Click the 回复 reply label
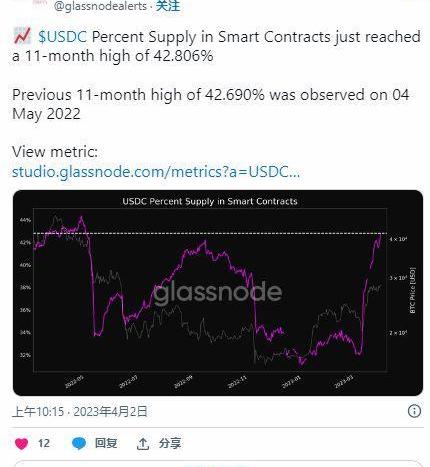The height and width of the screenshot is (467, 430). [x=106, y=443]
